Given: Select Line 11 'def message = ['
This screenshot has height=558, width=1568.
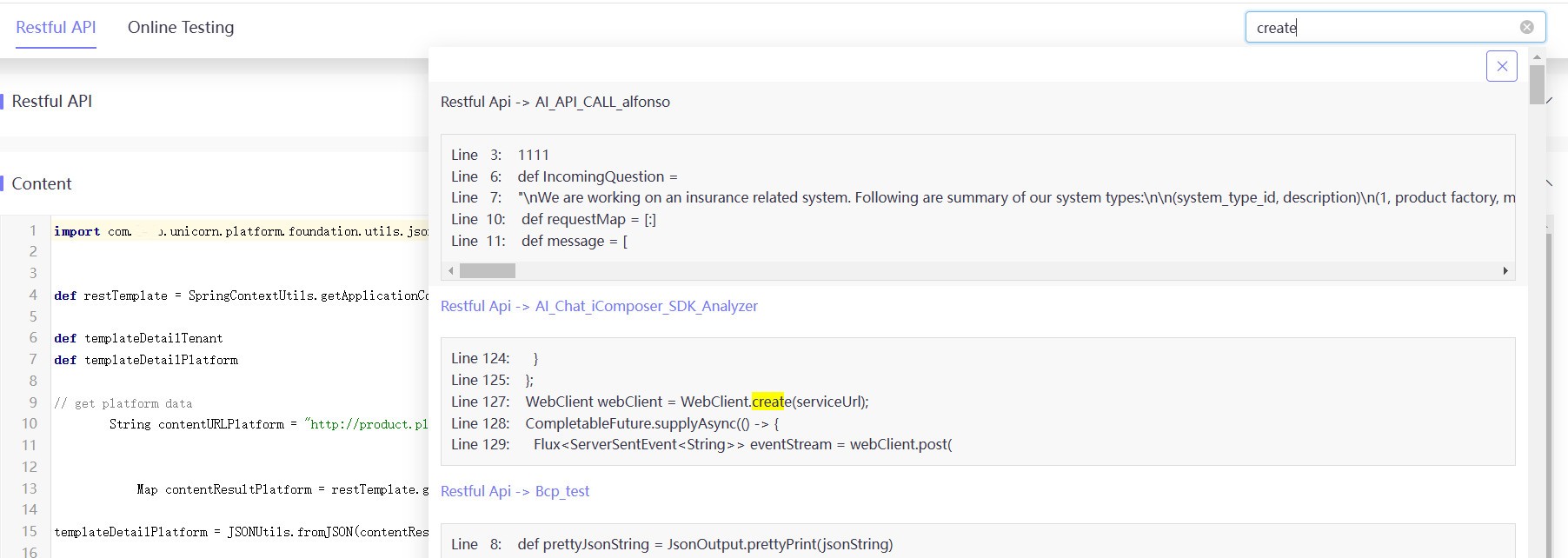Looking at the screenshot, I should (x=539, y=241).
